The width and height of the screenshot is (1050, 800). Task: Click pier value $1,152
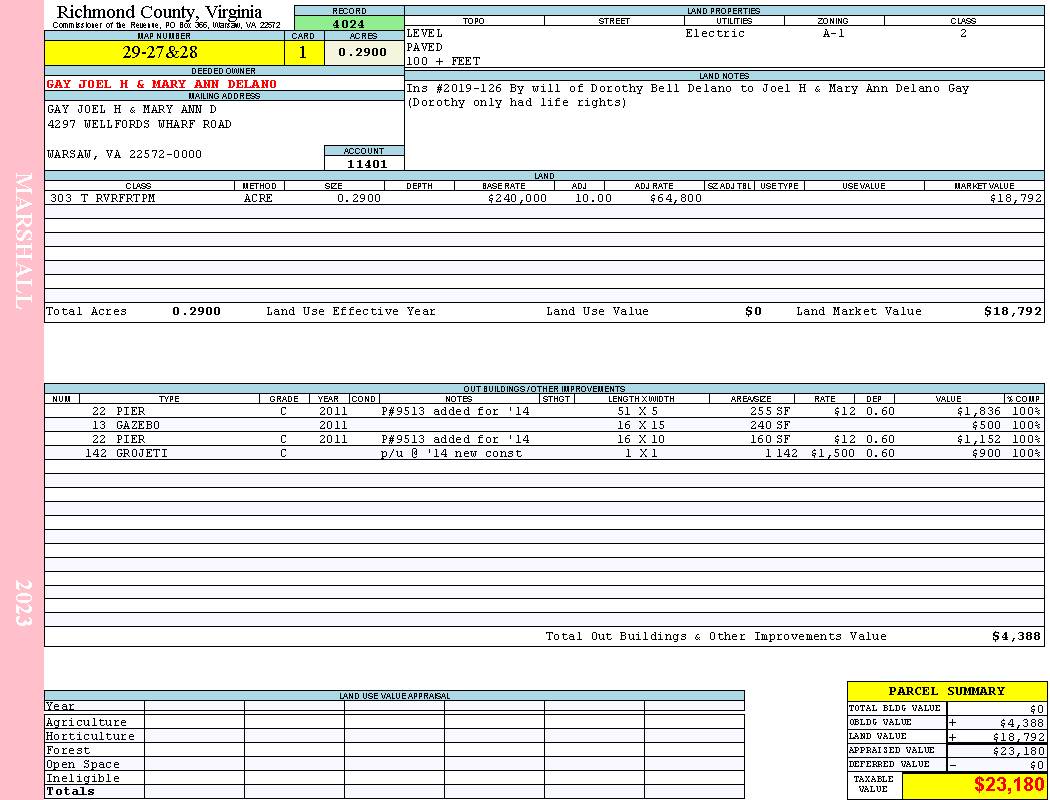pyautogui.click(x=979, y=439)
